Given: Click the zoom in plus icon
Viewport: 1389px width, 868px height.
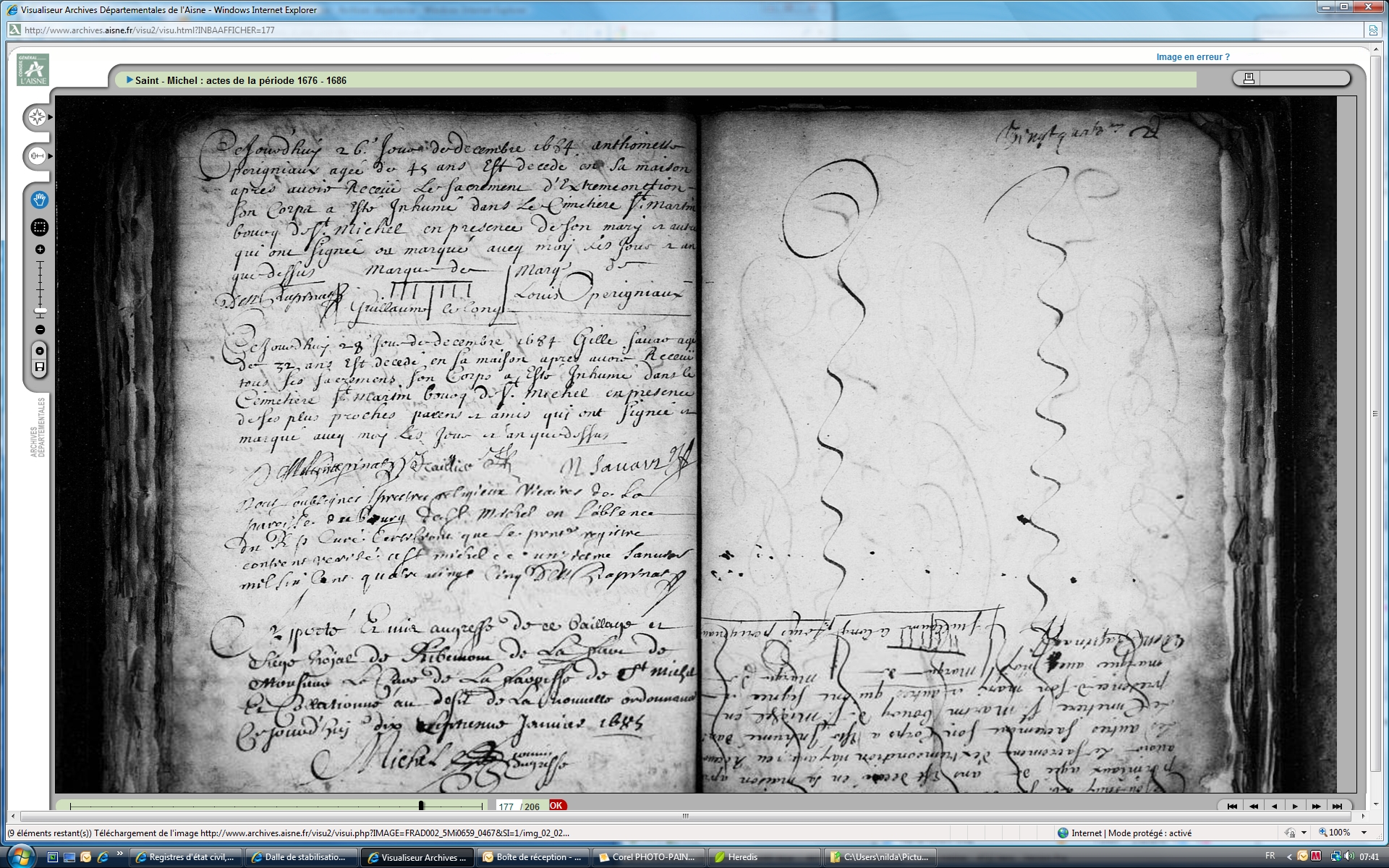Looking at the screenshot, I should (x=40, y=250).
